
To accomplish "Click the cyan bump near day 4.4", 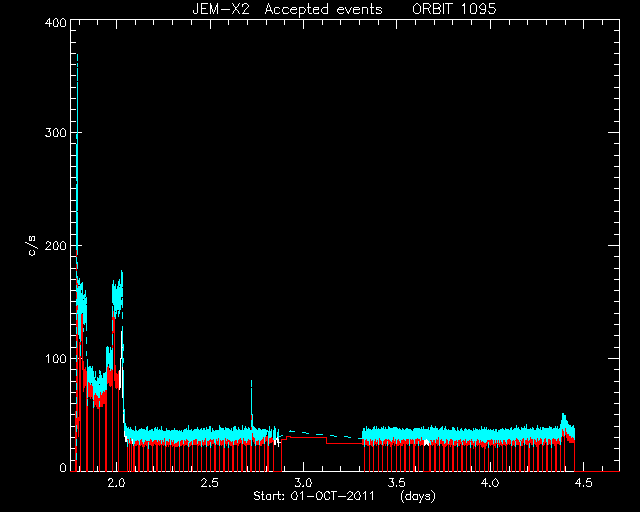I will pos(565,421).
